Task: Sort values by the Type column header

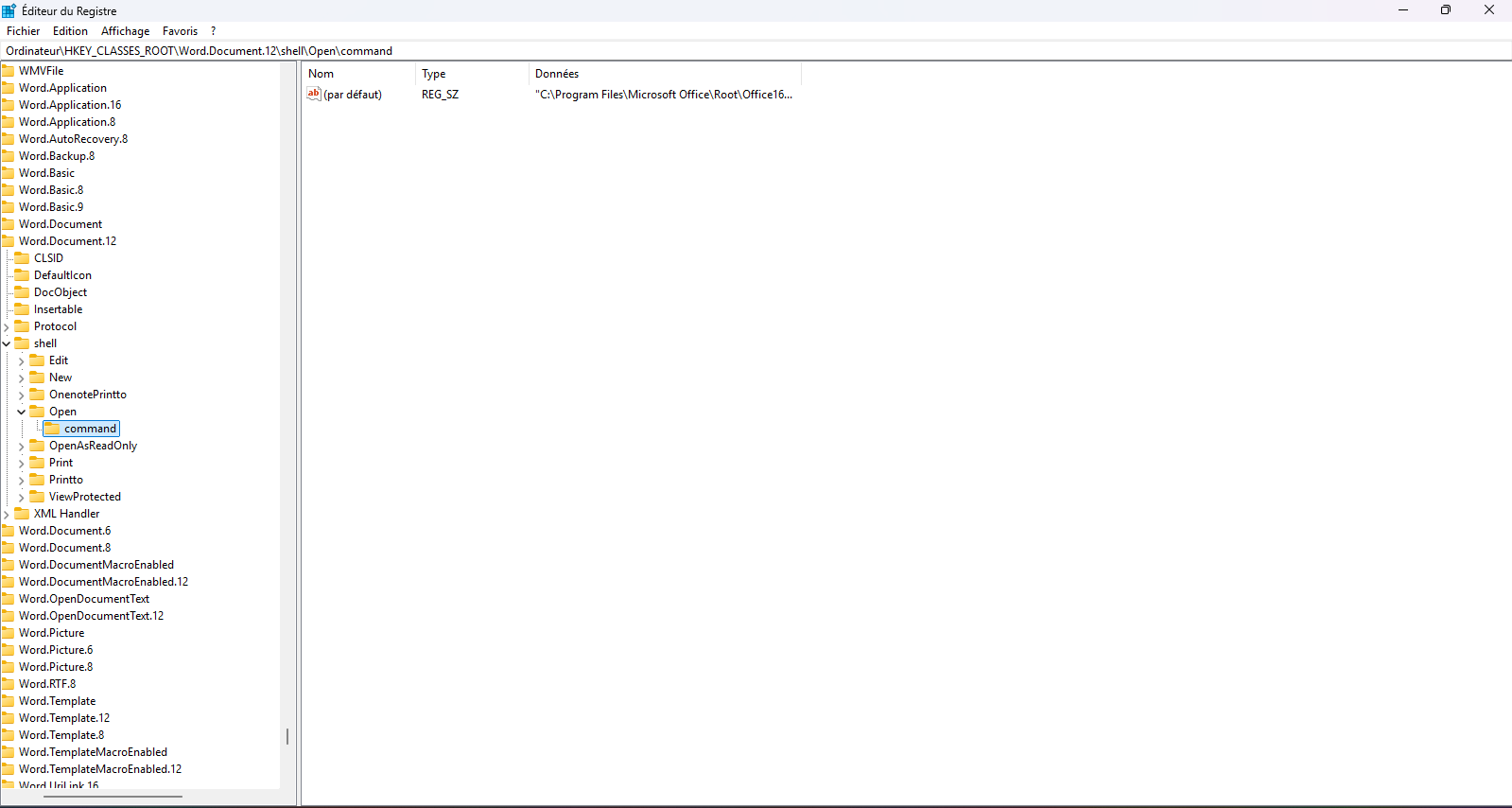Action: (x=472, y=74)
